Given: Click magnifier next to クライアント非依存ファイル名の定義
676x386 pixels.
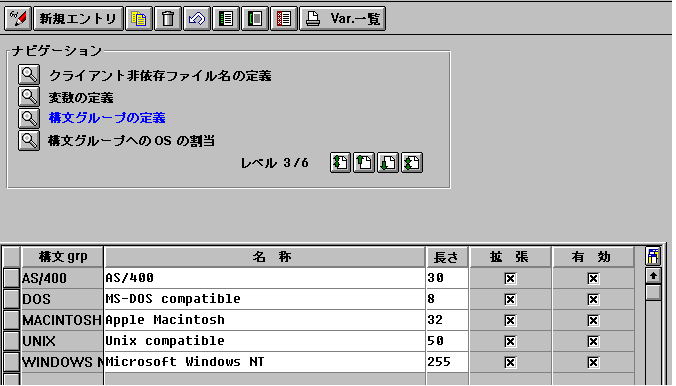Looking at the screenshot, I should tap(29, 75).
